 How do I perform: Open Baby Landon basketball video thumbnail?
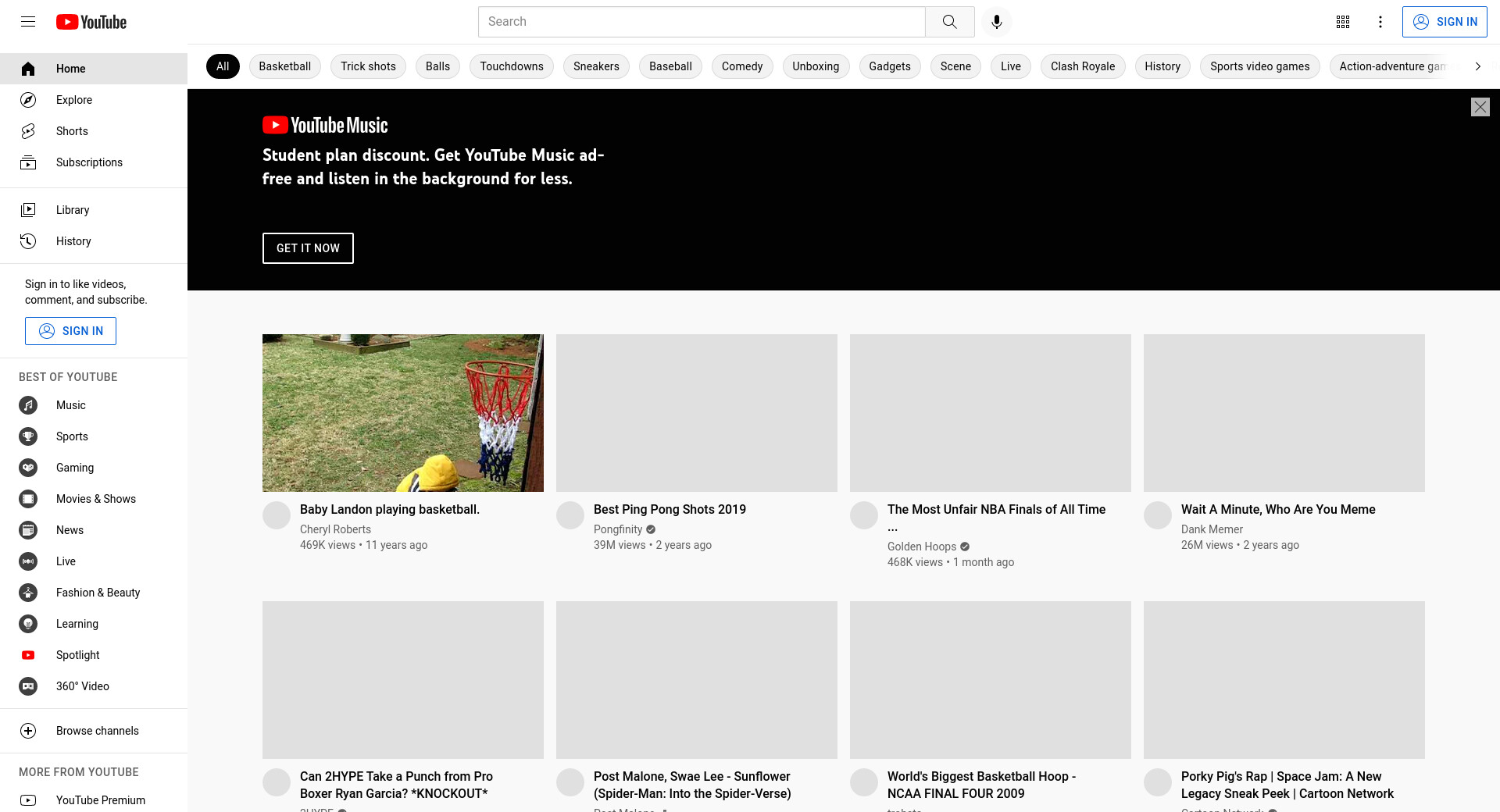tap(403, 413)
